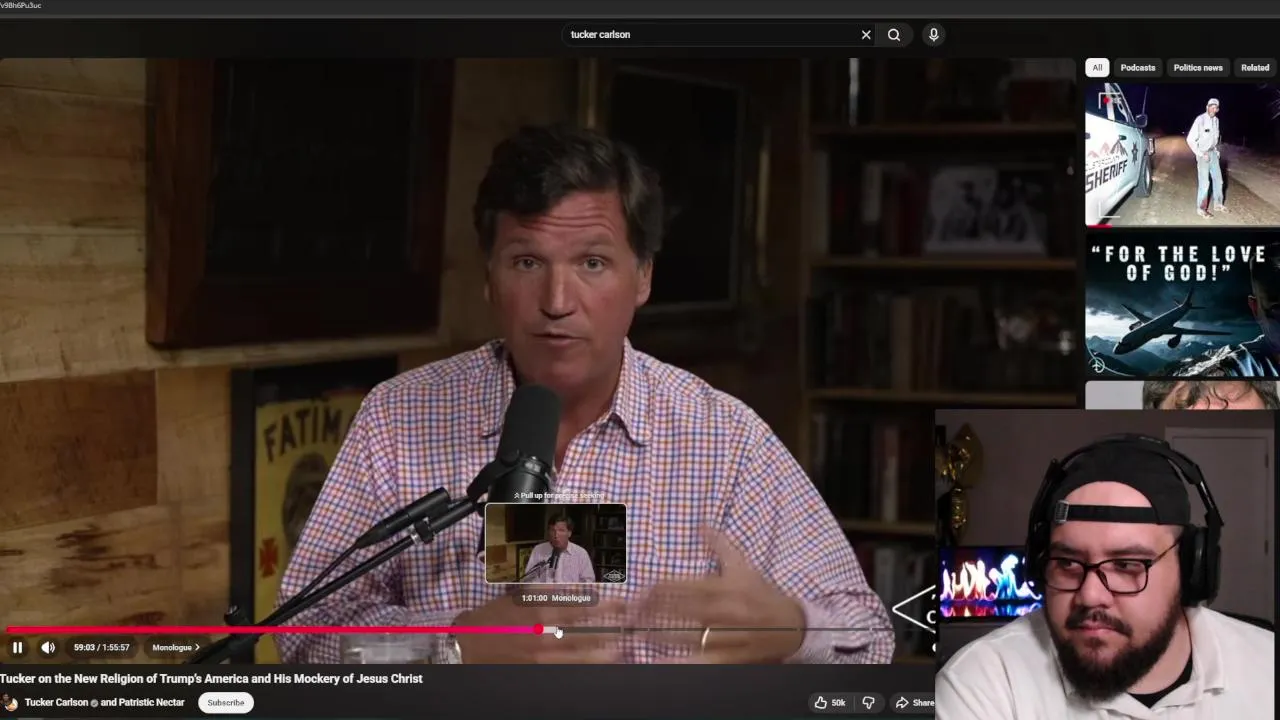Open Tucker Carlson channel link

coord(57,702)
